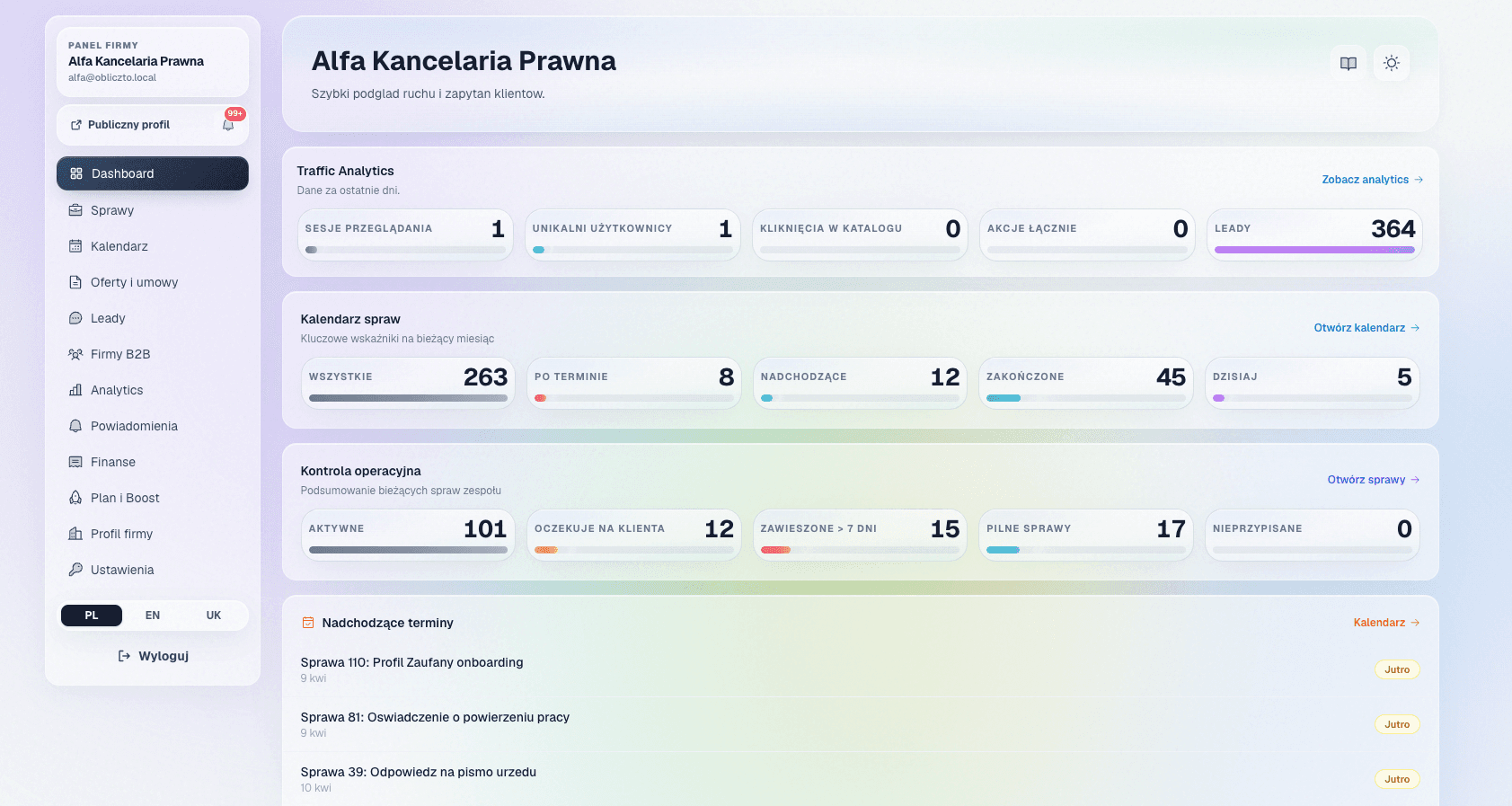The height and width of the screenshot is (806, 1512).
Task: Open Oferty i umowy section
Action: (153, 282)
